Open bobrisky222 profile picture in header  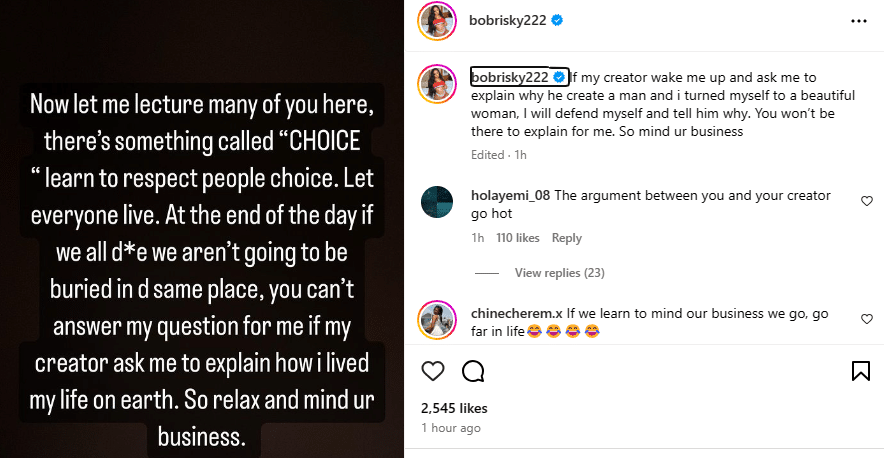point(438,20)
